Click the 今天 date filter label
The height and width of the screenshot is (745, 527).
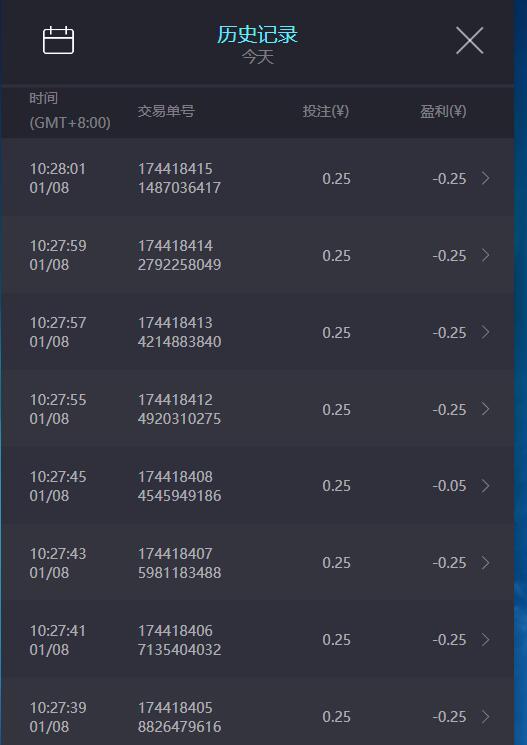pyautogui.click(x=258, y=57)
